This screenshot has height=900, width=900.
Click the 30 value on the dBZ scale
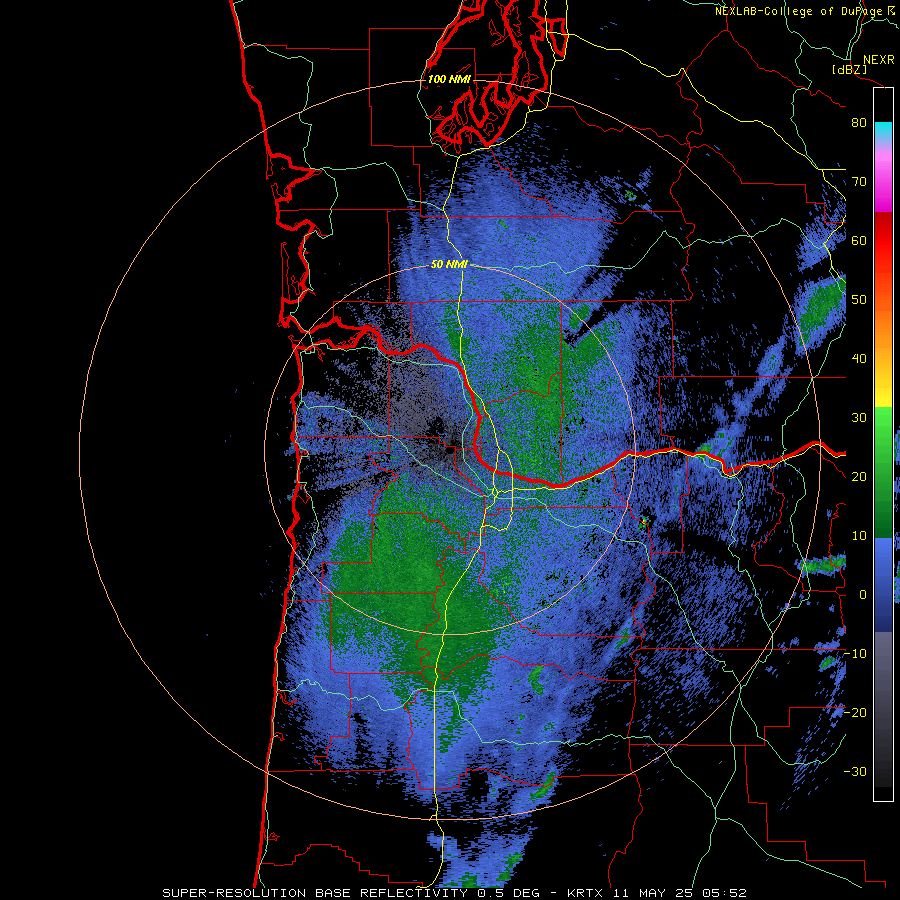859,417
